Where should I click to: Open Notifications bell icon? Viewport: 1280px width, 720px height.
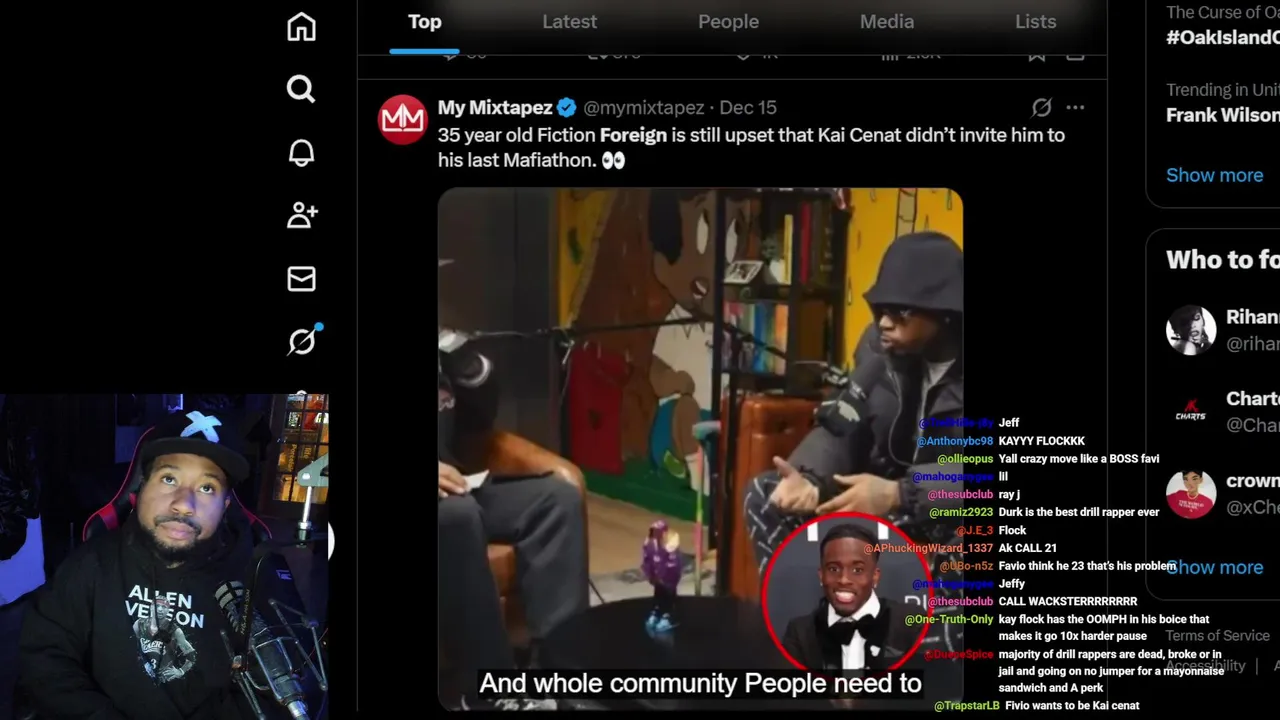(x=301, y=152)
